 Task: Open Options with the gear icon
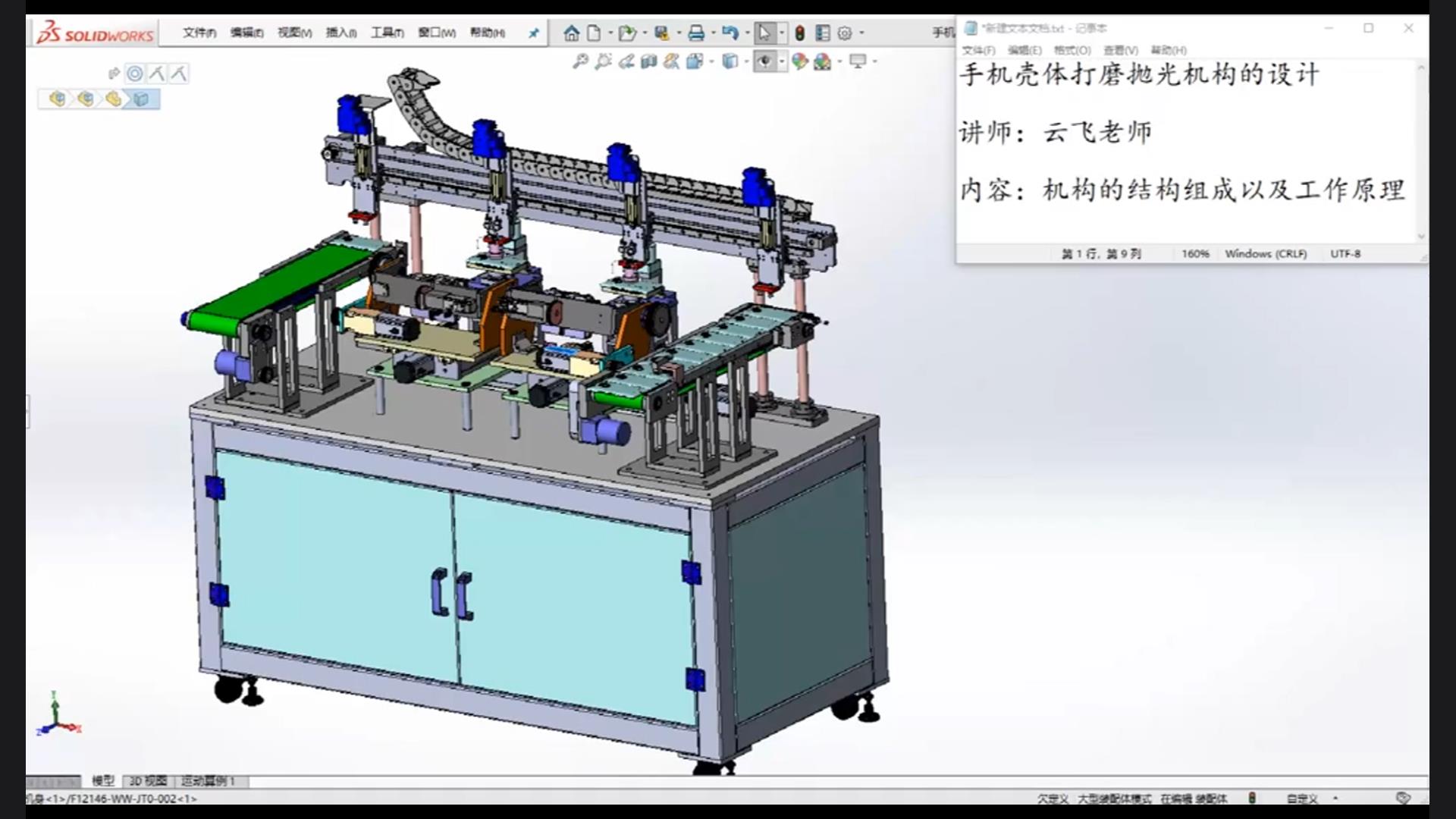[x=845, y=33]
